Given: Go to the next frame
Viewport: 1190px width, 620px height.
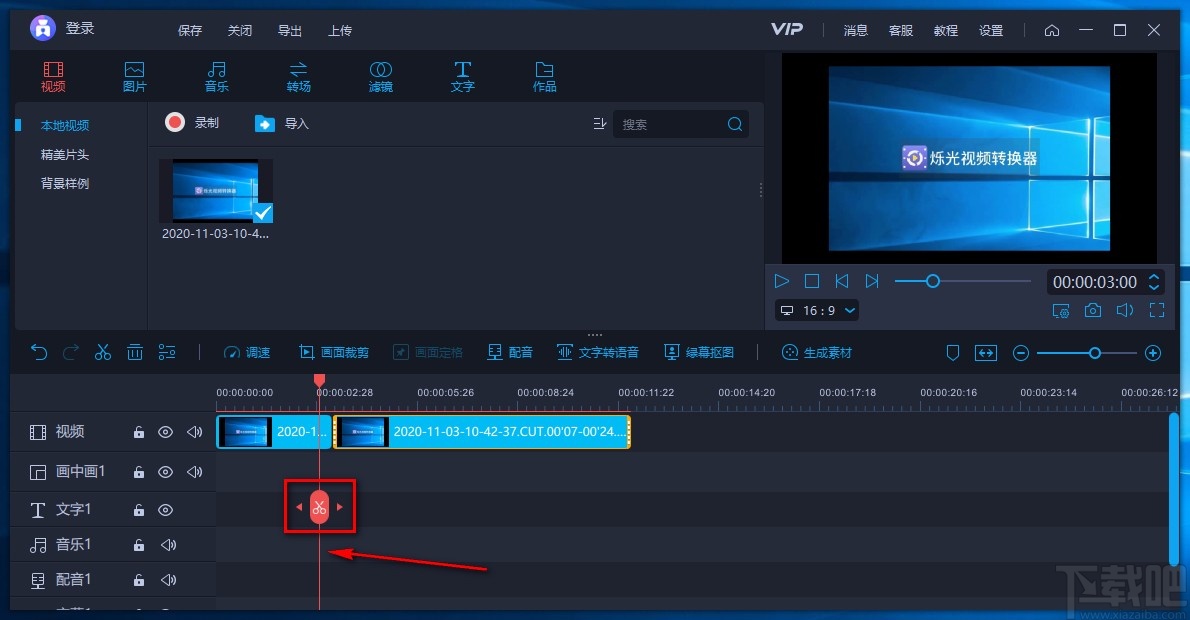Looking at the screenshot, I should (872, 282).
